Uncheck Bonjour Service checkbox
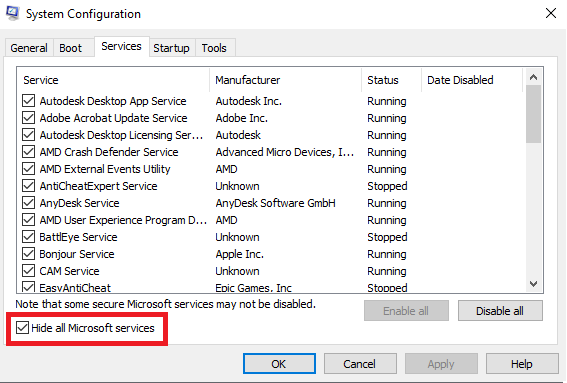The image size is (567, 383). point(29,254)
